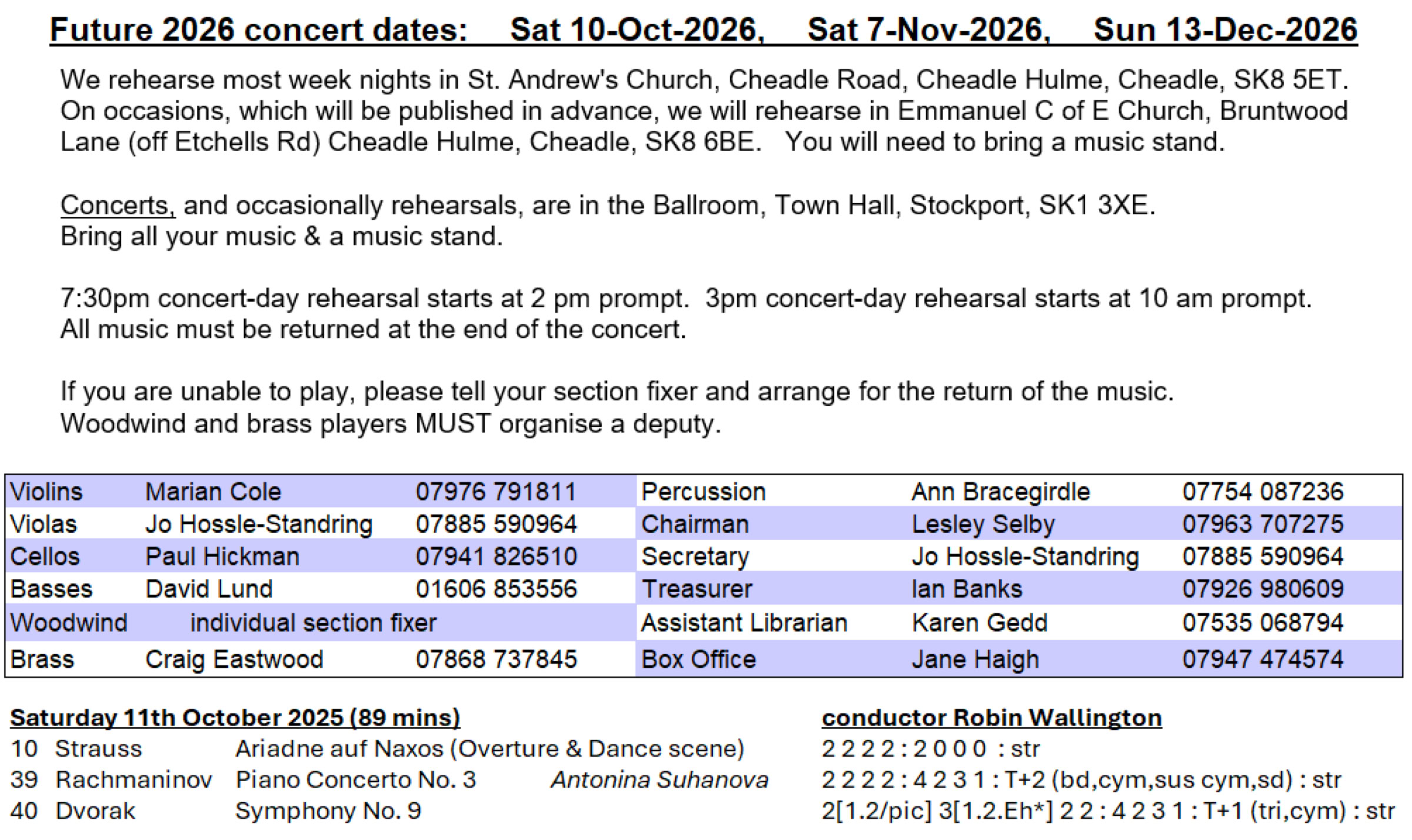Select Marian Cole's phone number
Viewport: 1412px width, 840px height.
click(x=495, y=492)
